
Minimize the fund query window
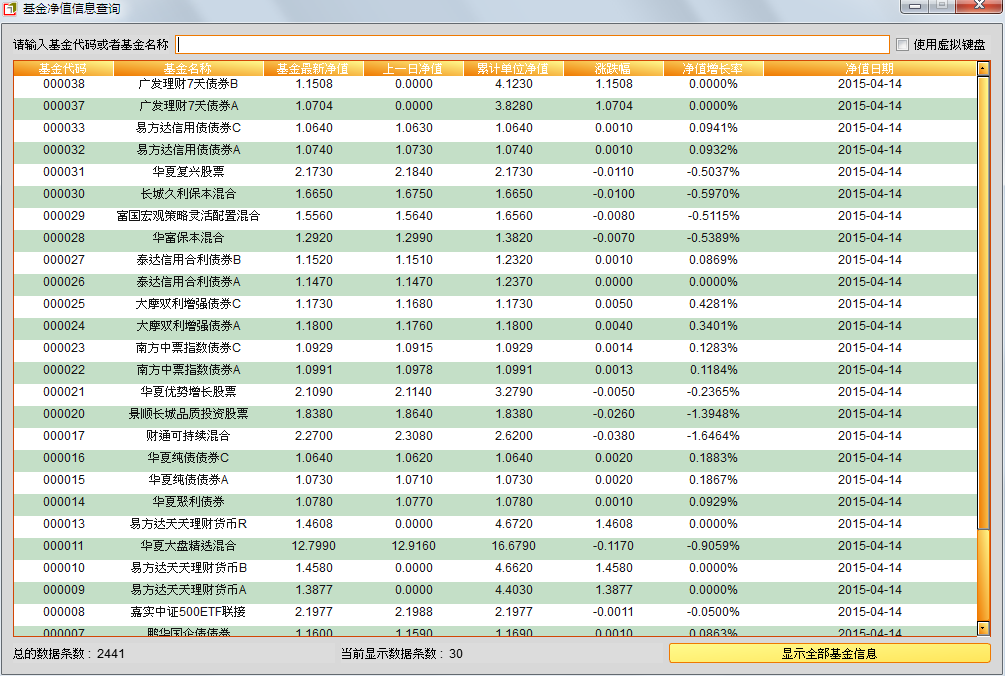(x=914, y=6)
